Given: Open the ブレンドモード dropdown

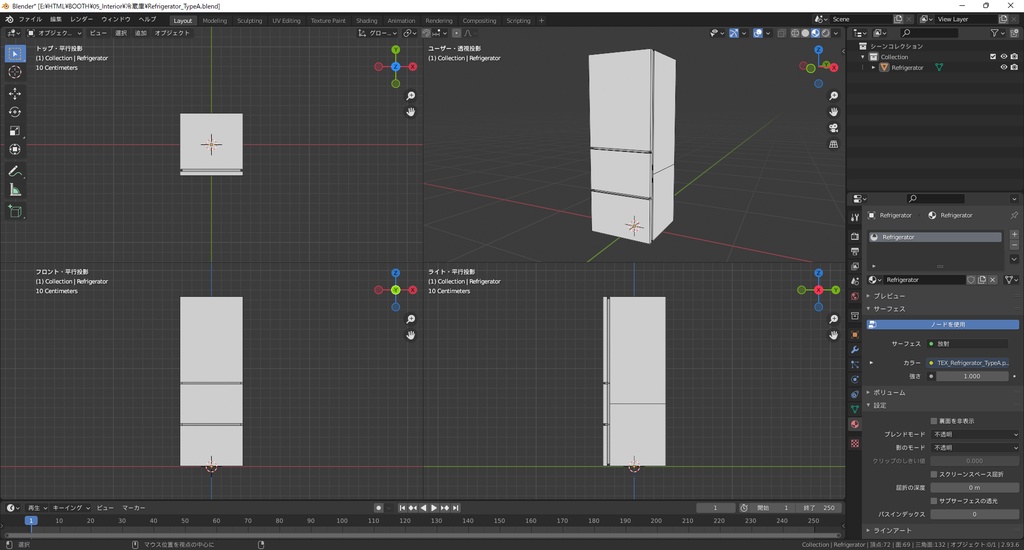Looking at the screenshot, I should click(975, 435).
